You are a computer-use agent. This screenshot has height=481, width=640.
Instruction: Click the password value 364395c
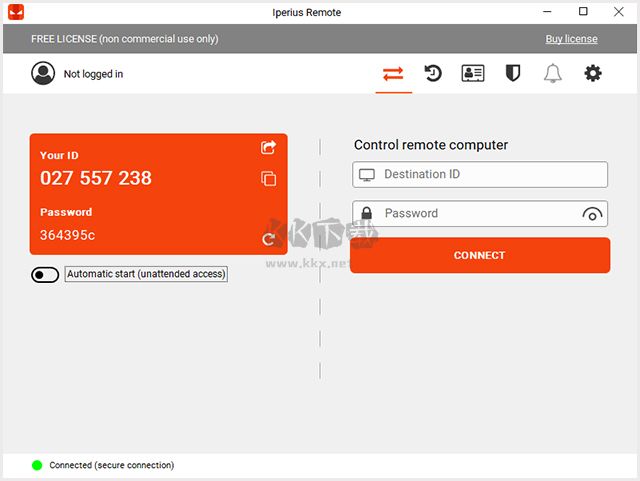67,235
